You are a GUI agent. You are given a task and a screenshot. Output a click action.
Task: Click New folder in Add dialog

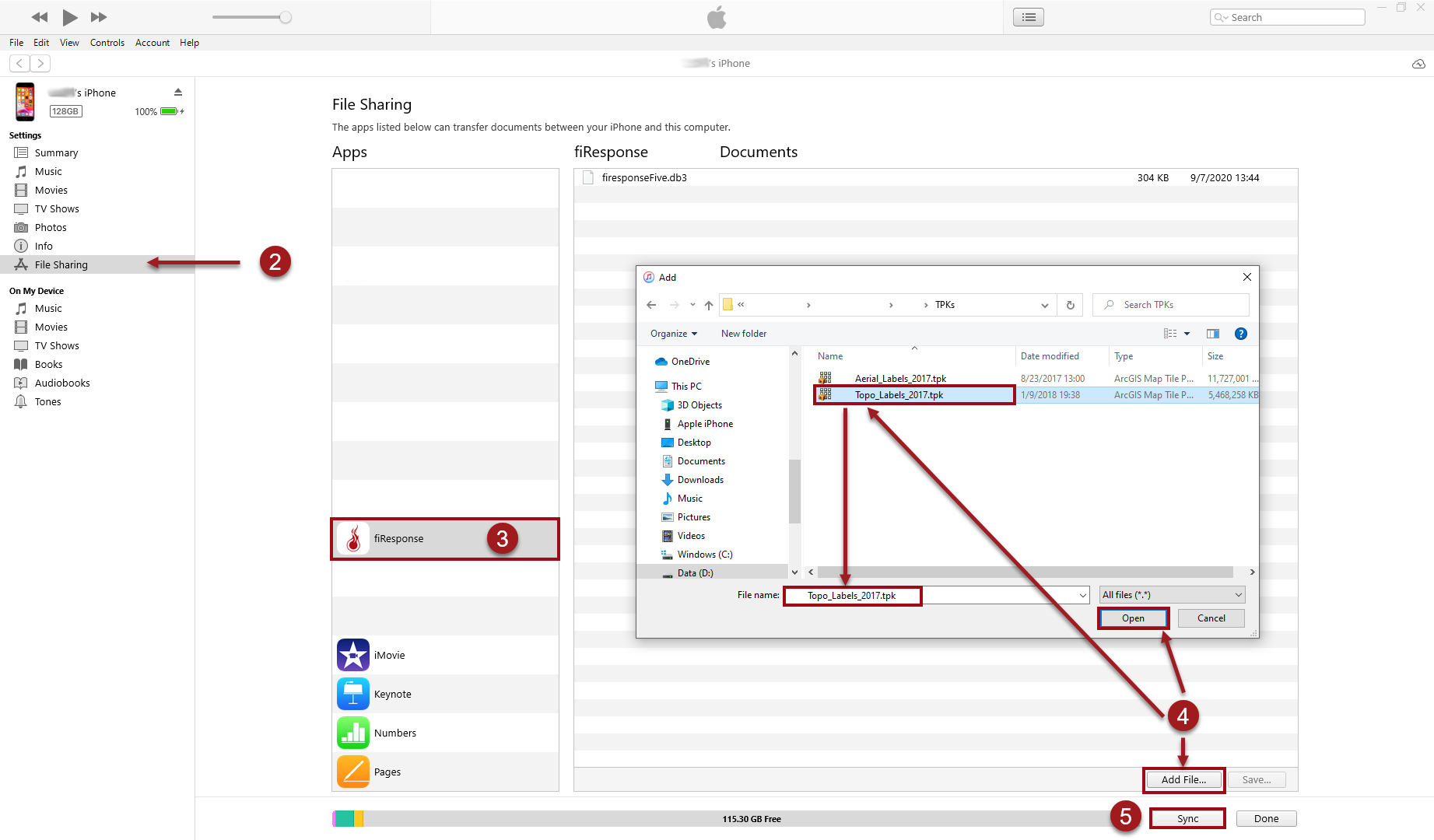coord(744,334)
